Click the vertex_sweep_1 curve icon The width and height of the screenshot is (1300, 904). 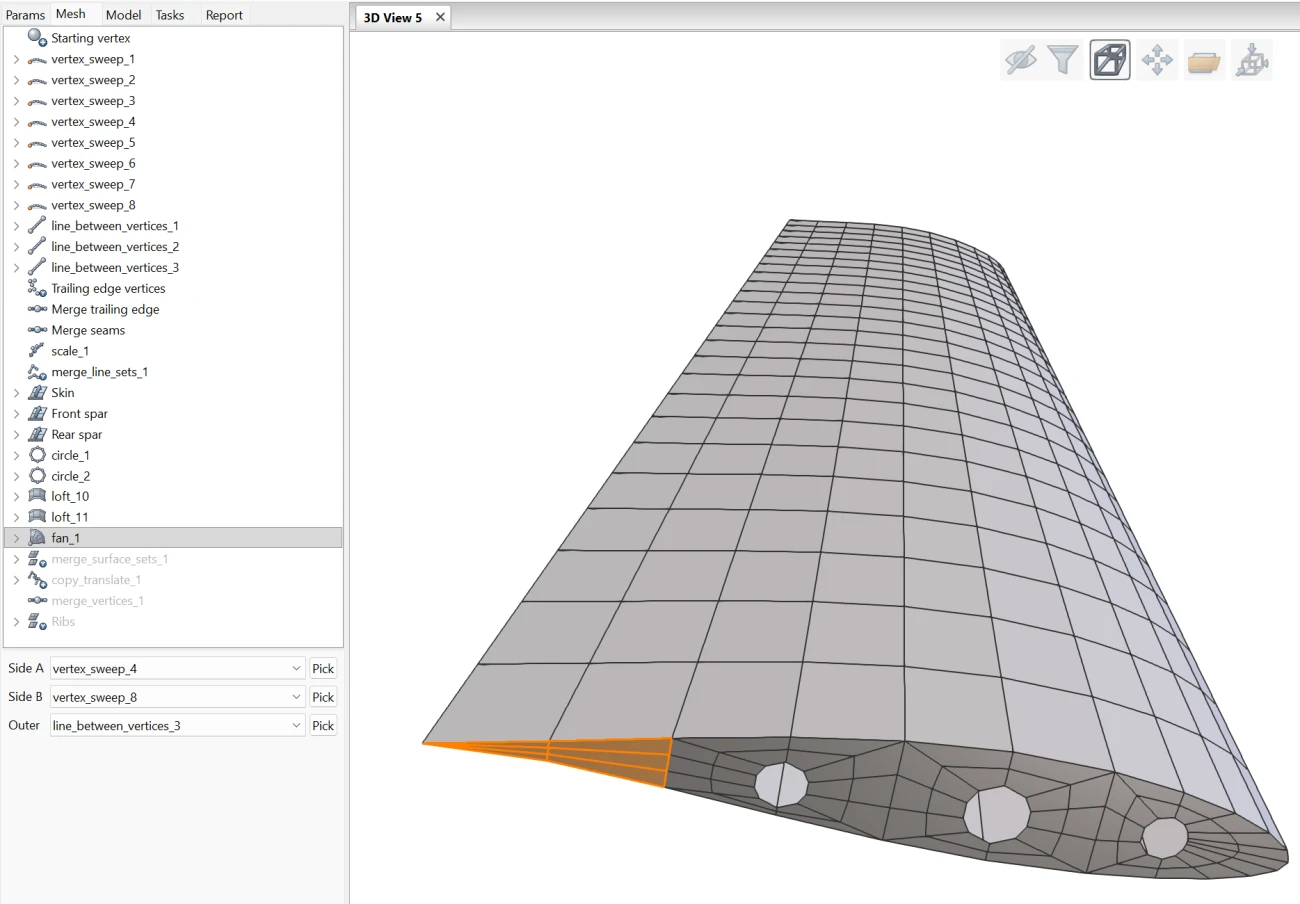pos(37,59)
